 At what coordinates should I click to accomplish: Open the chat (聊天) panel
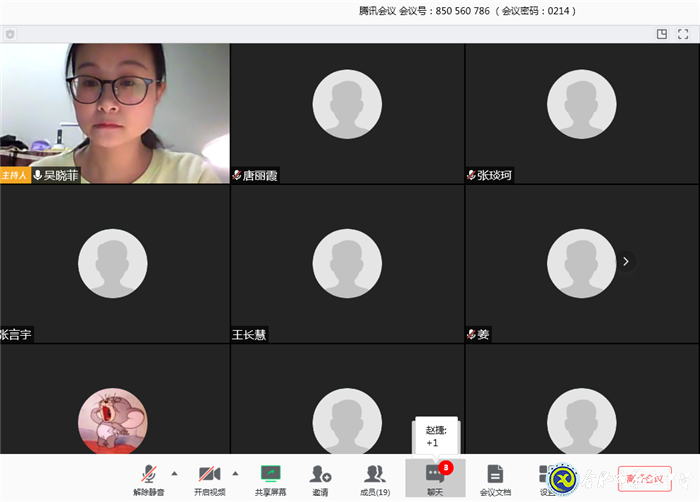(x=435, y=478)
